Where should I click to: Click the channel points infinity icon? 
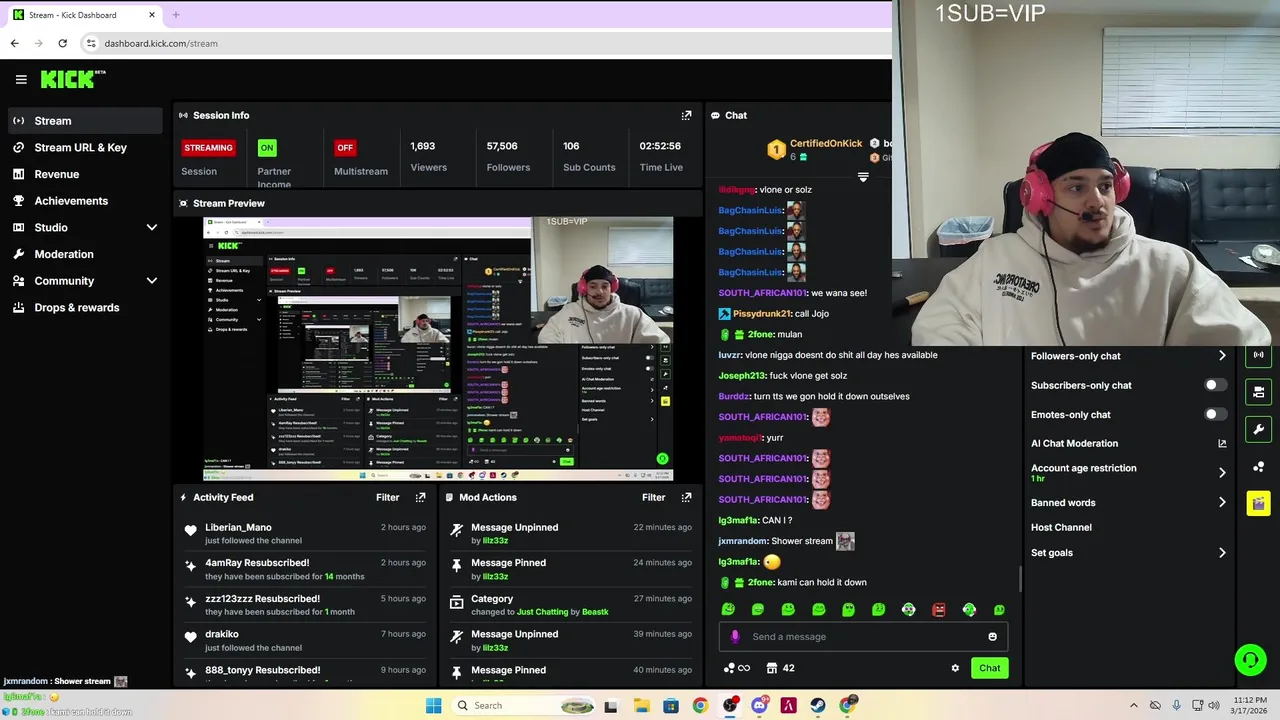click(737, 668)
